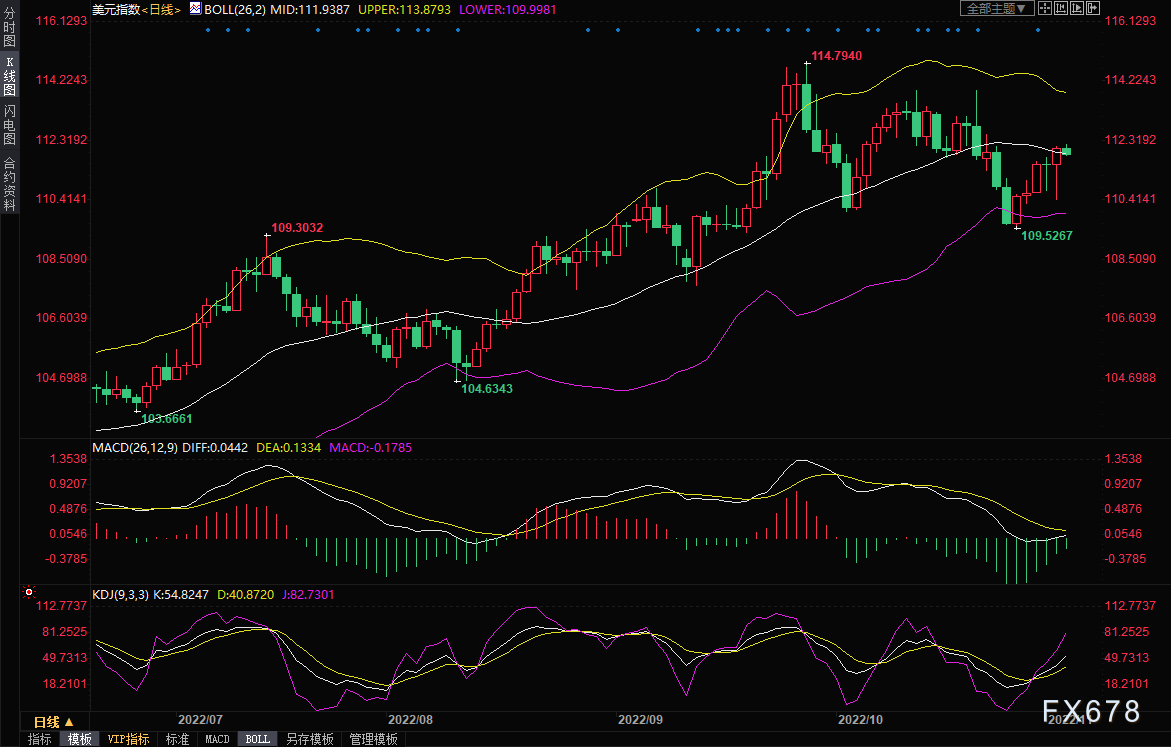Screen dimensions: 1171x747
Task: Expand the 日线 period selector
Action: coord(52,722)
